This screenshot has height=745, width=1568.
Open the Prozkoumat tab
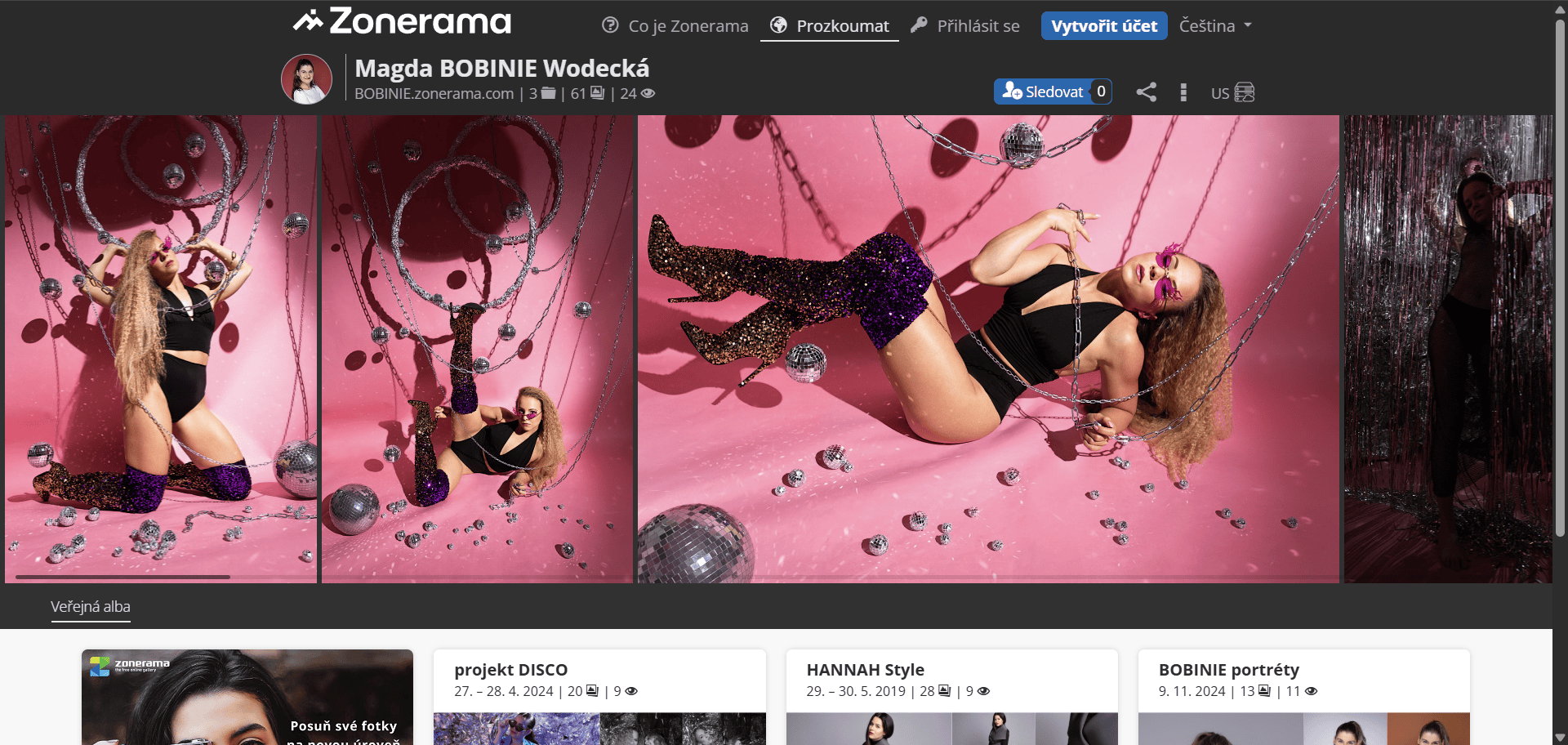click(830, 26)
